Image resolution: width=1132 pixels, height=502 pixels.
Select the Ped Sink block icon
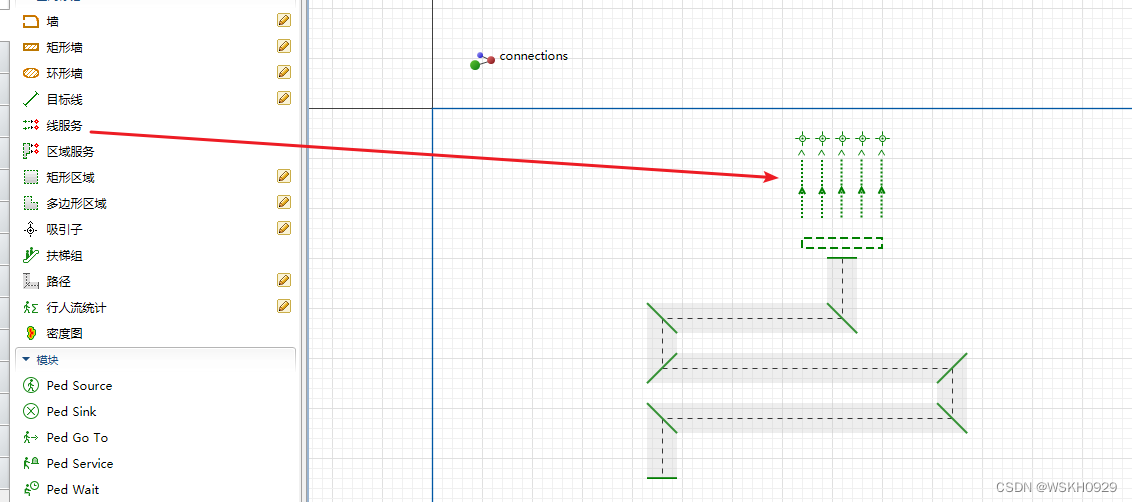[x=30, y=411]
